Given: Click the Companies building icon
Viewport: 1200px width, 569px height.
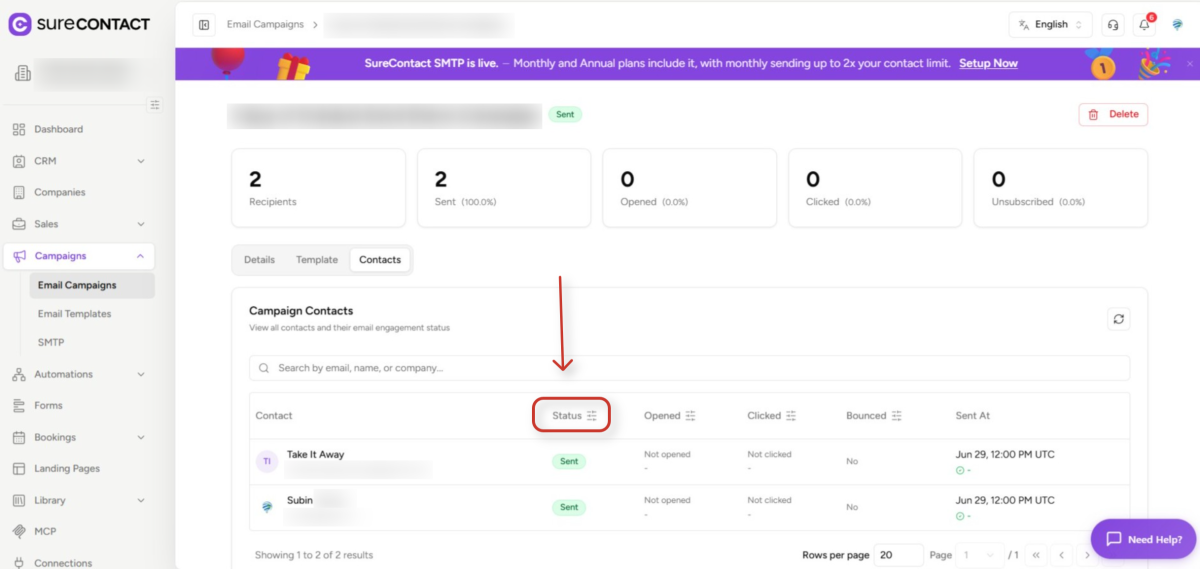Looking at the screenshot, I should click(x=19, y=192).
